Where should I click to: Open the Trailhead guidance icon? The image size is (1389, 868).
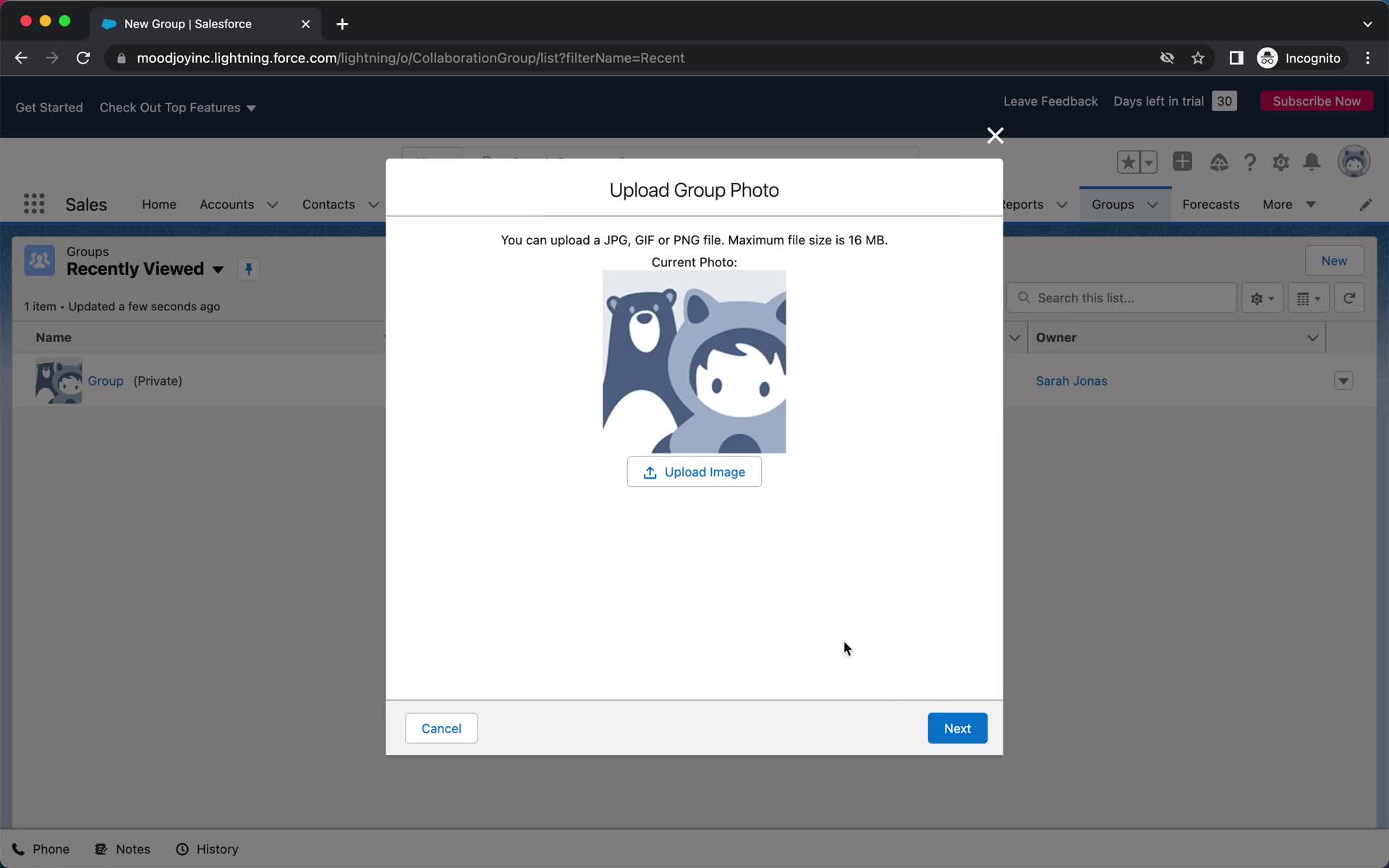(x=1219, y=162)
